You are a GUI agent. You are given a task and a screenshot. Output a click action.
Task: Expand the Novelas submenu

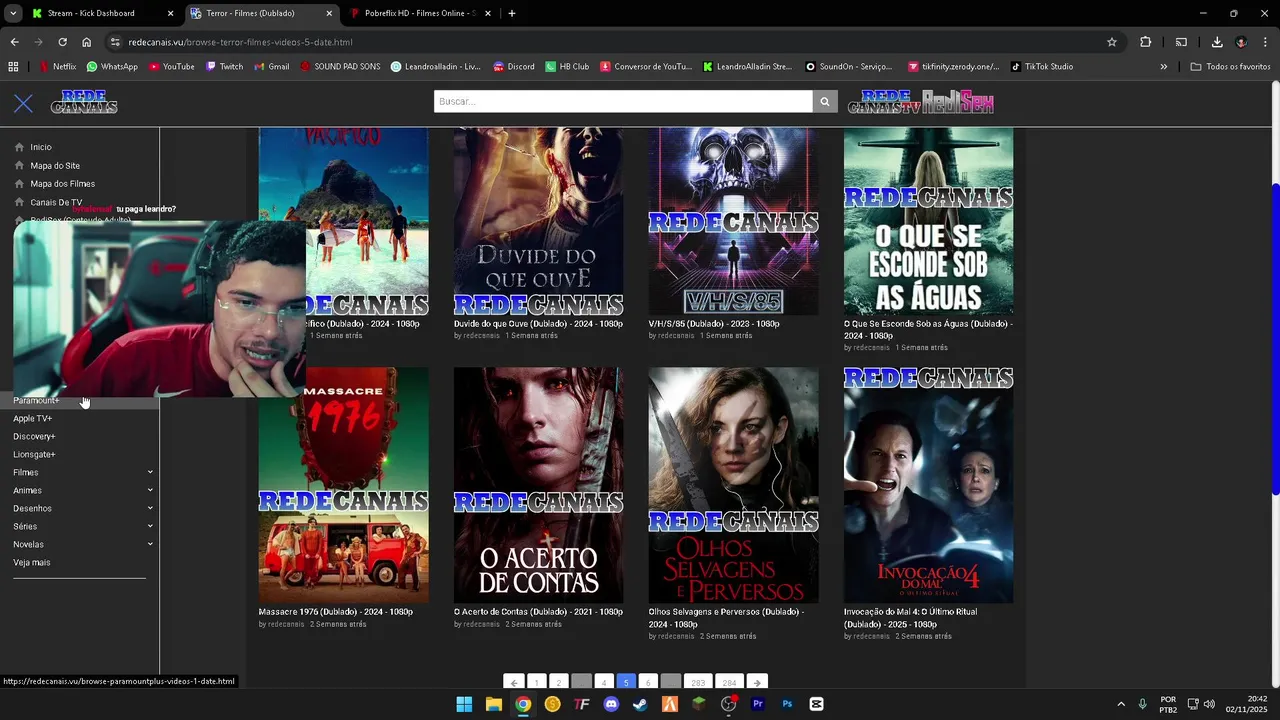[x=150, y=544]
